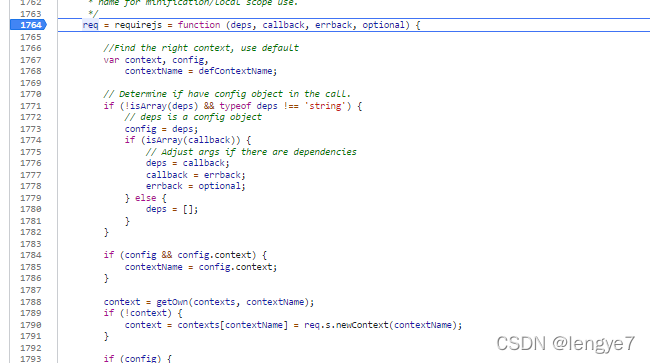Click line number 1766 in the gutter

point(31,48)
